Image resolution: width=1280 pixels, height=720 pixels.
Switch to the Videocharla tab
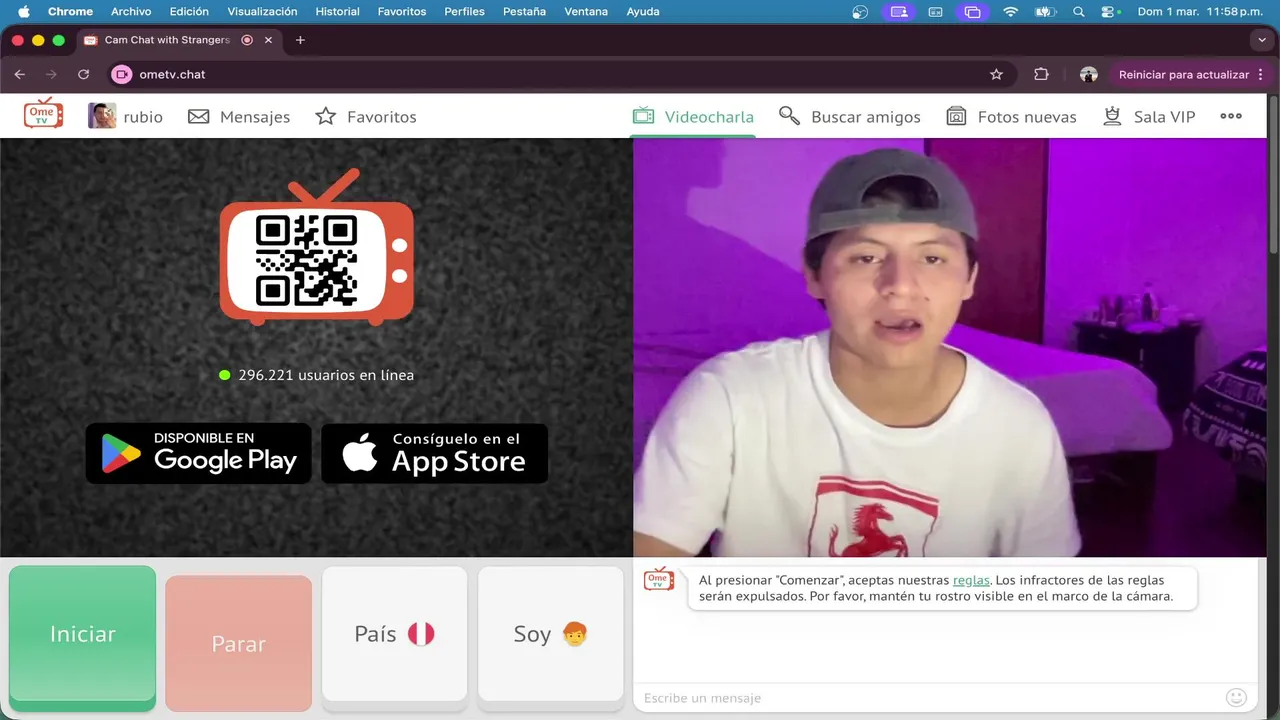pyautogui.click(x=693, y=117)
